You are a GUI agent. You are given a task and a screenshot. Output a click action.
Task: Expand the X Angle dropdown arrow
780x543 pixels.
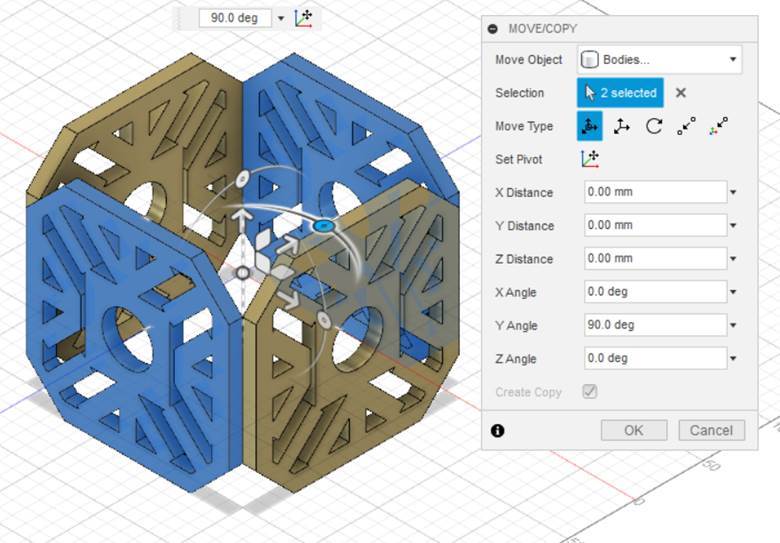coord(733,292)
